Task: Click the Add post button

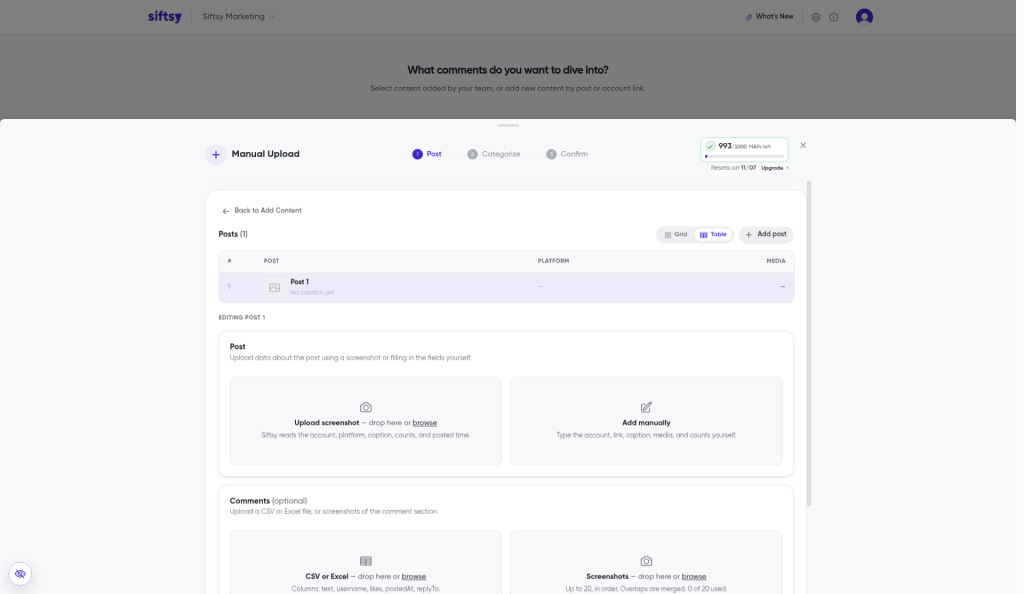Action: click(x=766, y=234)
